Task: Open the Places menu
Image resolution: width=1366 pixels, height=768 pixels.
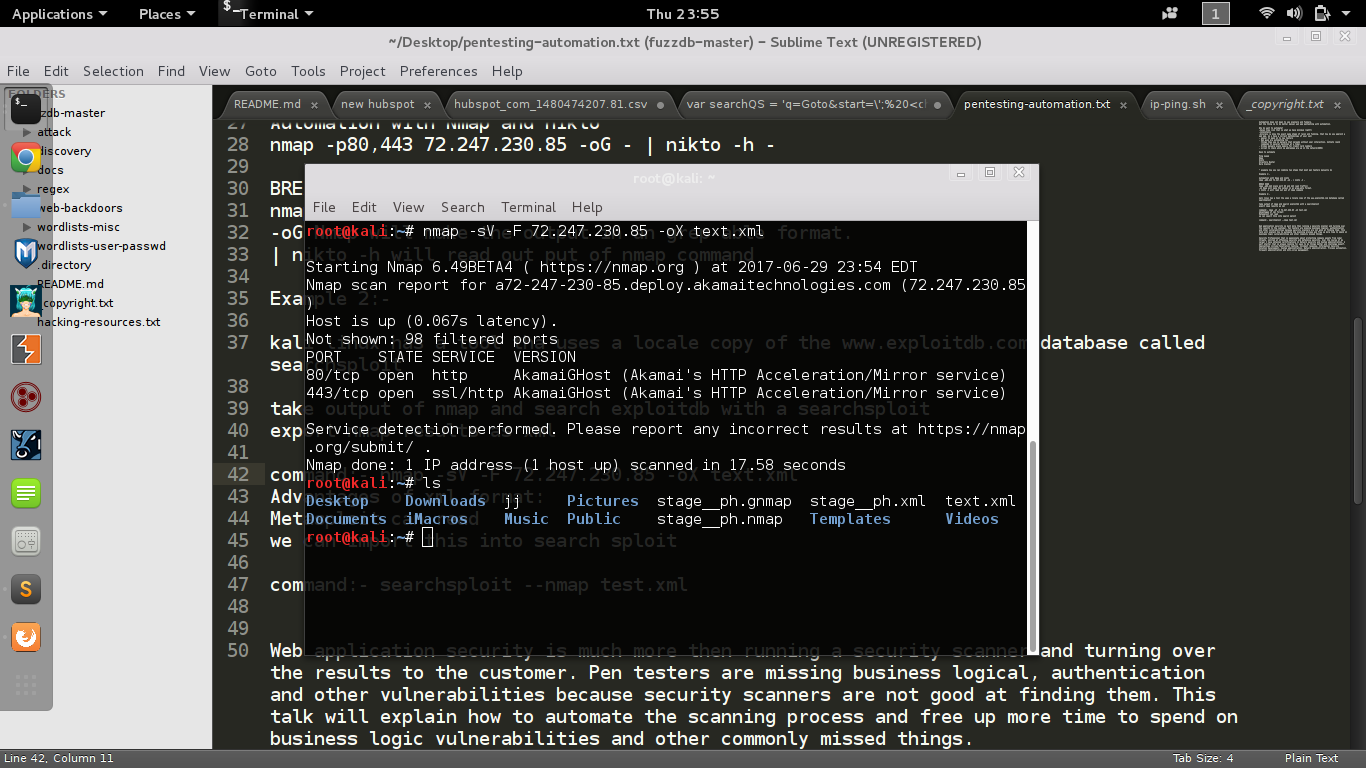Action: 166,13
